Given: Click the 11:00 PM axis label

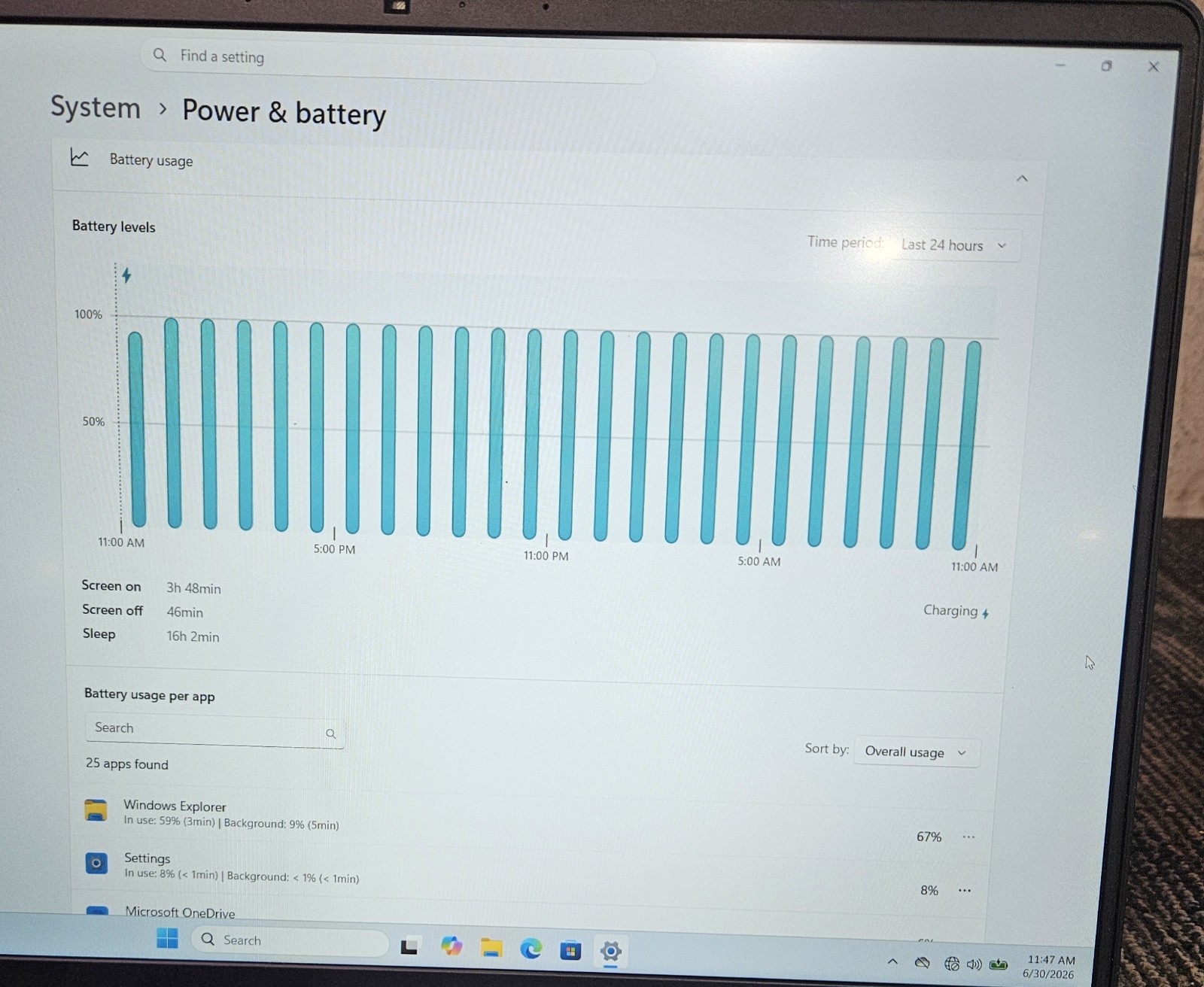Looking at the screenshot, I should coord(546,556).
